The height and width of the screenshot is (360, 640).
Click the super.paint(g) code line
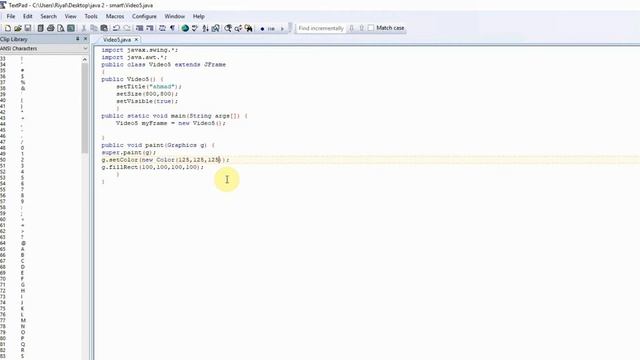point(129,153)
